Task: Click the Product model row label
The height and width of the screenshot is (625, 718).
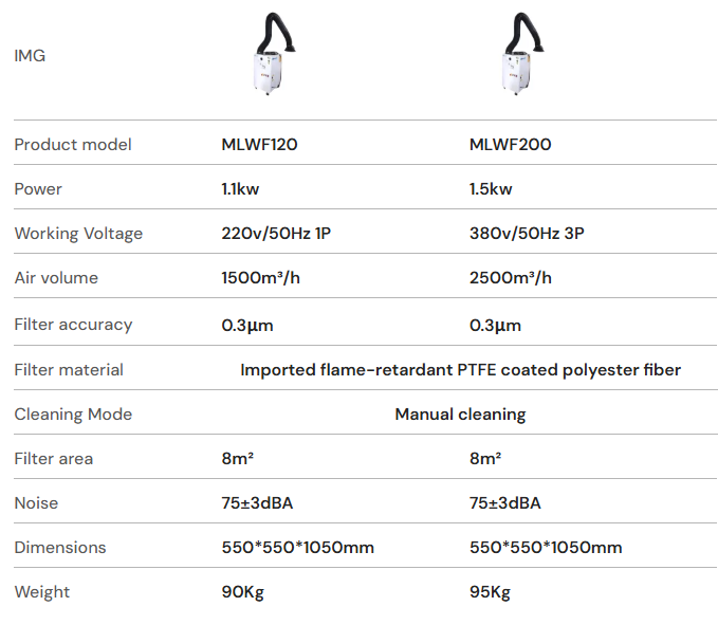Action: (x=73, y=144)
